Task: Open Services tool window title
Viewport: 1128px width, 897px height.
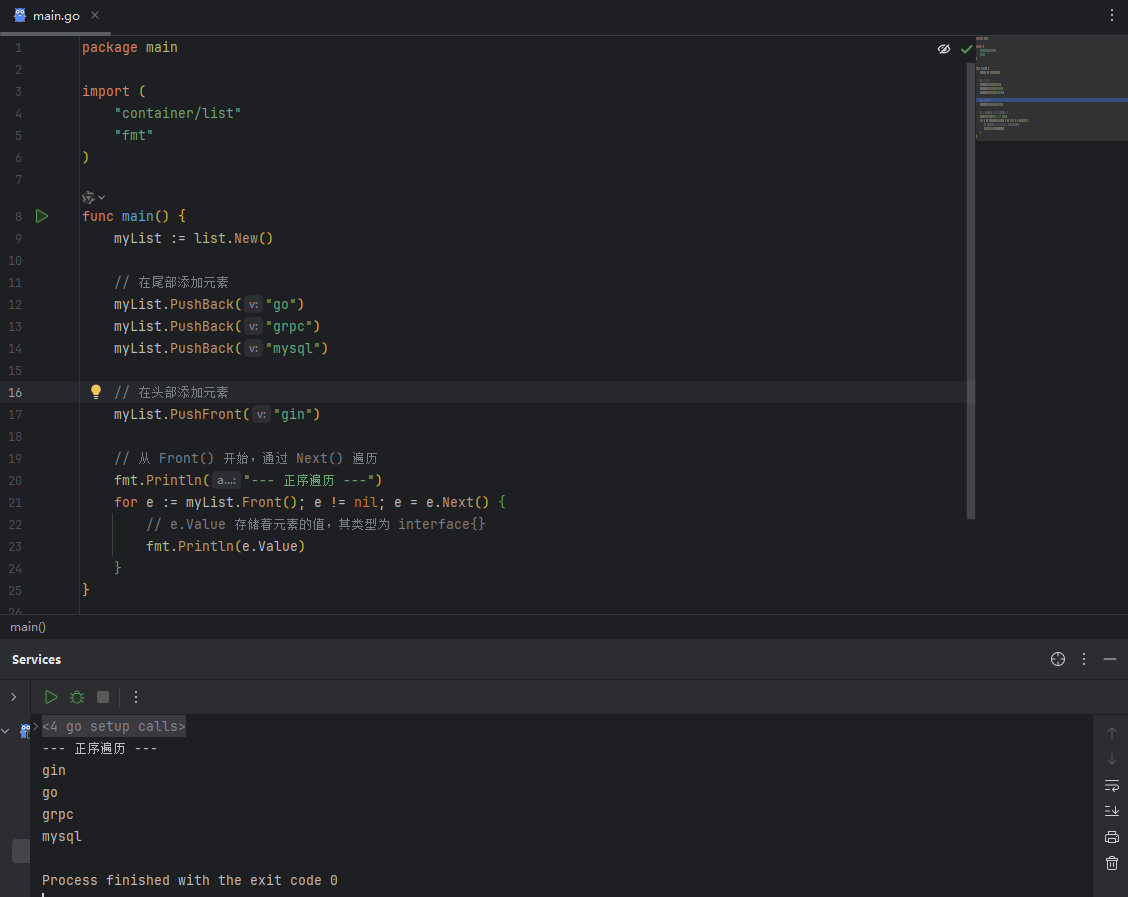Action: point(37,660)
